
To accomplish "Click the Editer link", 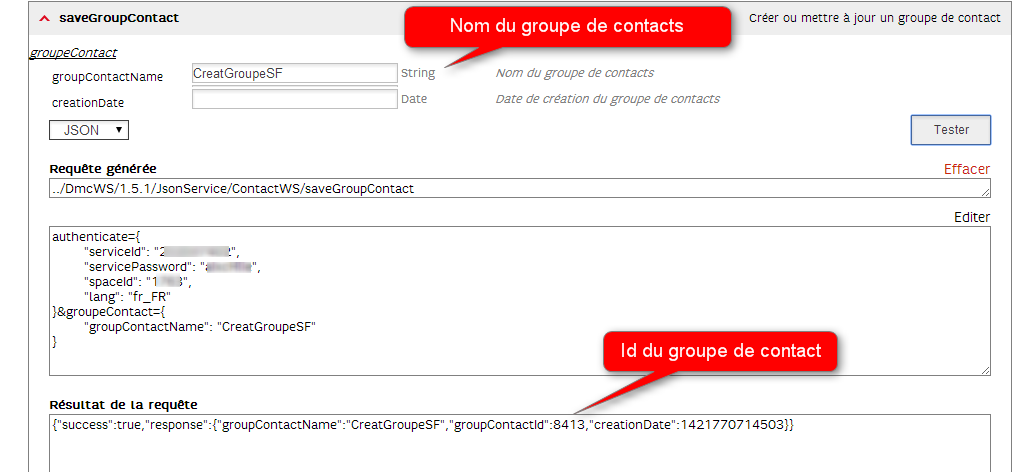I will click(971, 218).
